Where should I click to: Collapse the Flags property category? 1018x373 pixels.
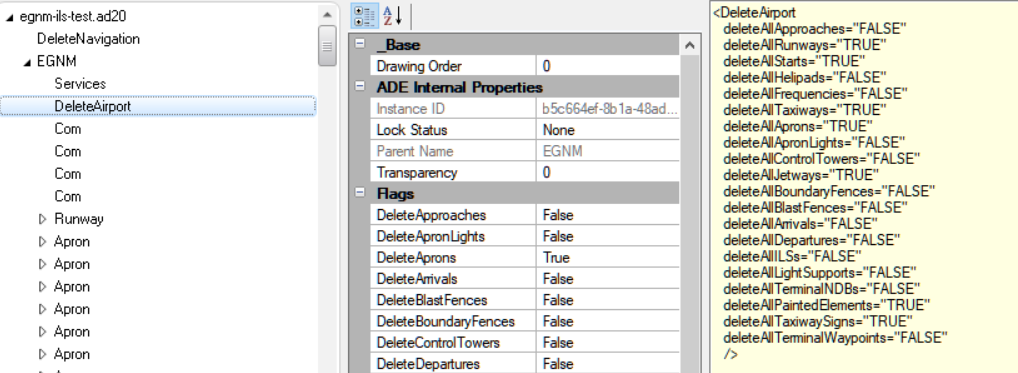[x=360, y=193]
